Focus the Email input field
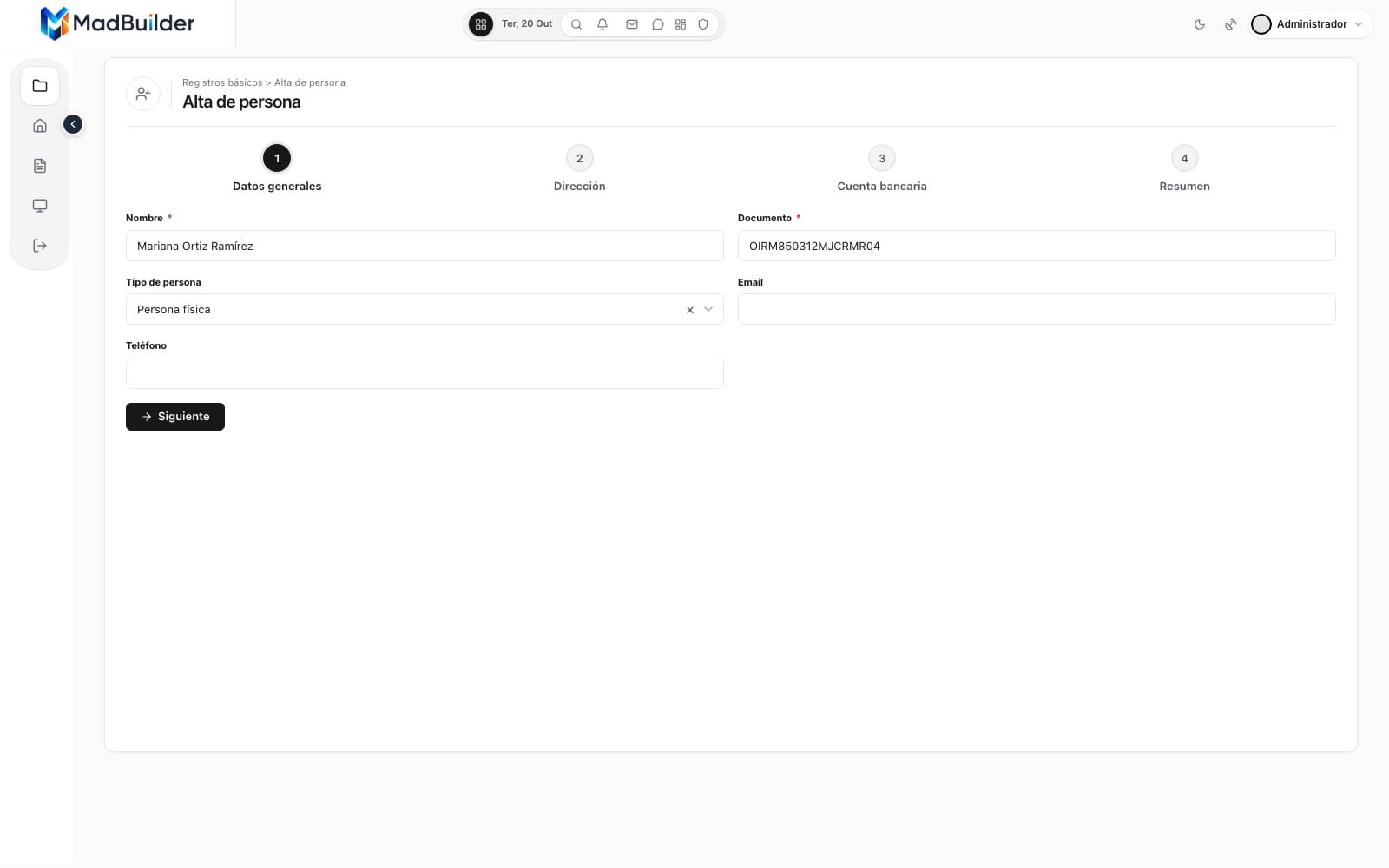This screenshot has width=1389, height=868. [x=1037, y=309]
